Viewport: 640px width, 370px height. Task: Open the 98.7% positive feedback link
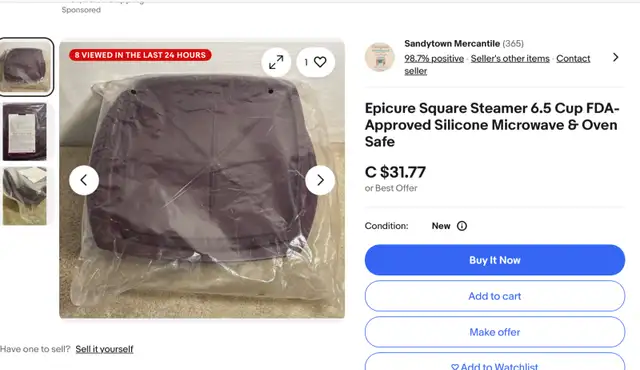(434, 59)
